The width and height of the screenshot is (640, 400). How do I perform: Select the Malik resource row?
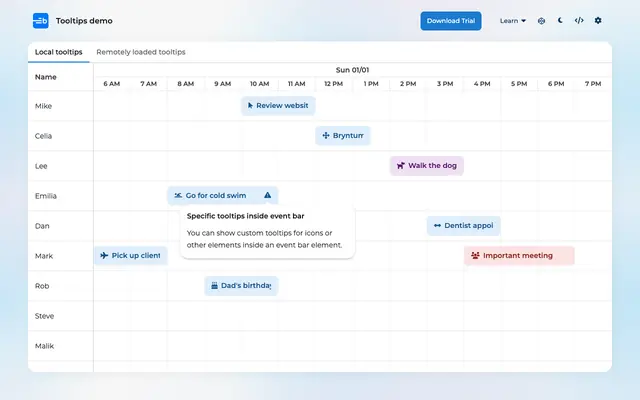[320, 346]
